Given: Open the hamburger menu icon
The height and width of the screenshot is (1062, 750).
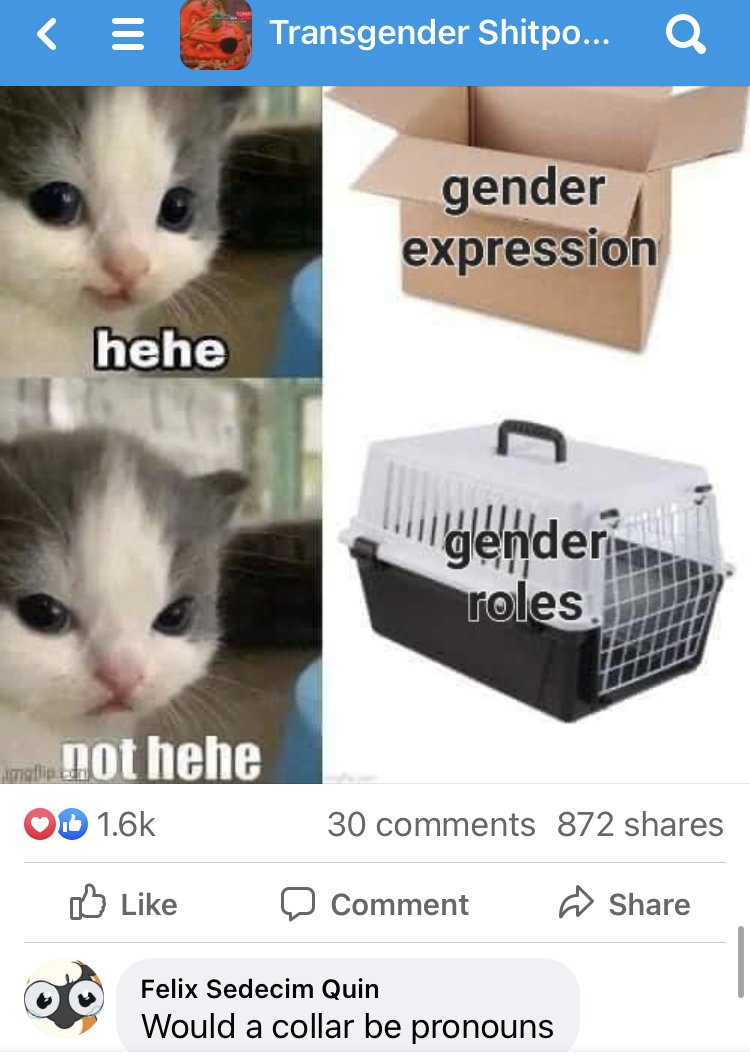Looking at the screenshot, I should [127, 34].
